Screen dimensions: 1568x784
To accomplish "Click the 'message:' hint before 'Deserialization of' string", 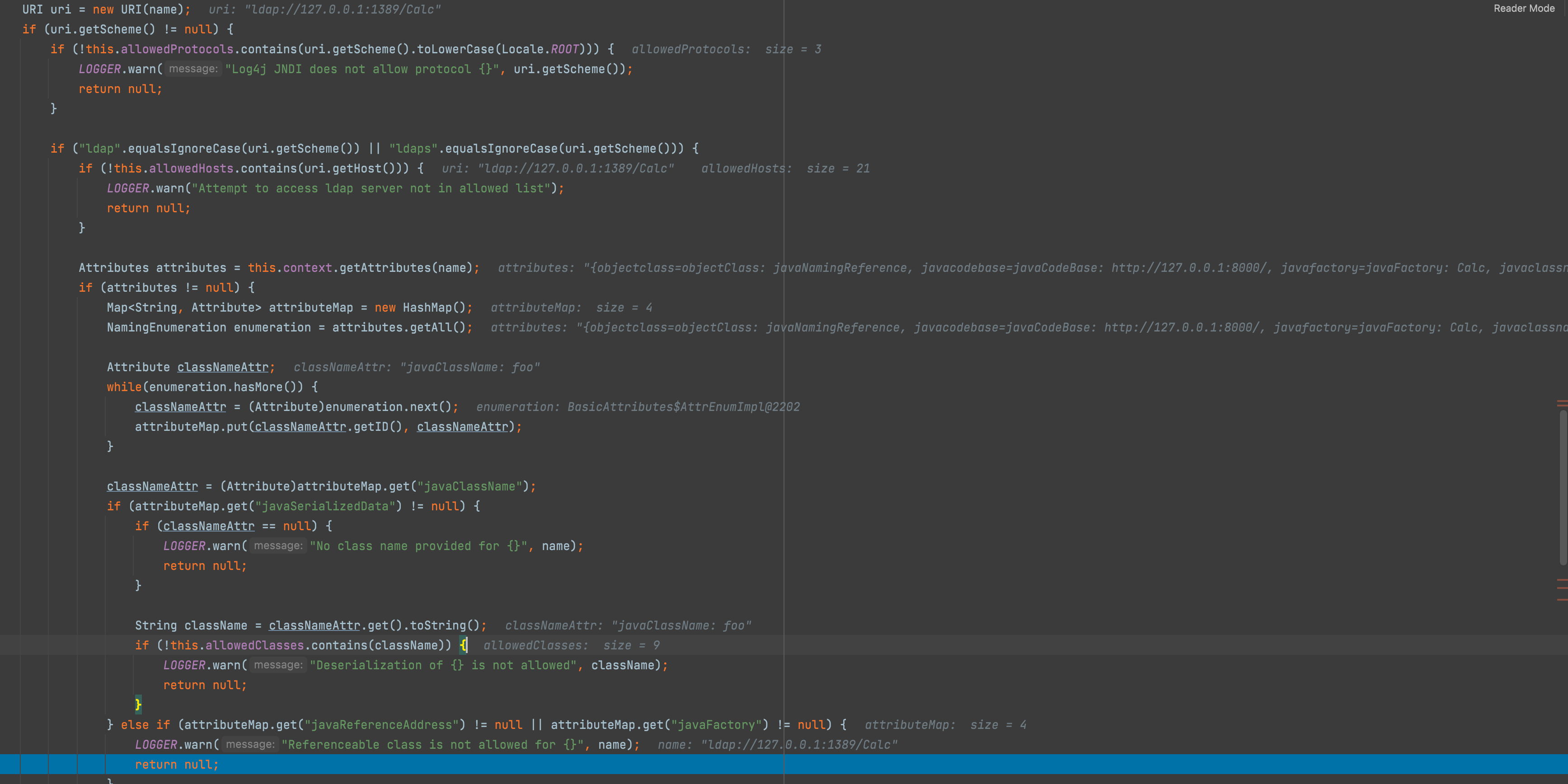I will pyautogui.click(x=277, y=665).
